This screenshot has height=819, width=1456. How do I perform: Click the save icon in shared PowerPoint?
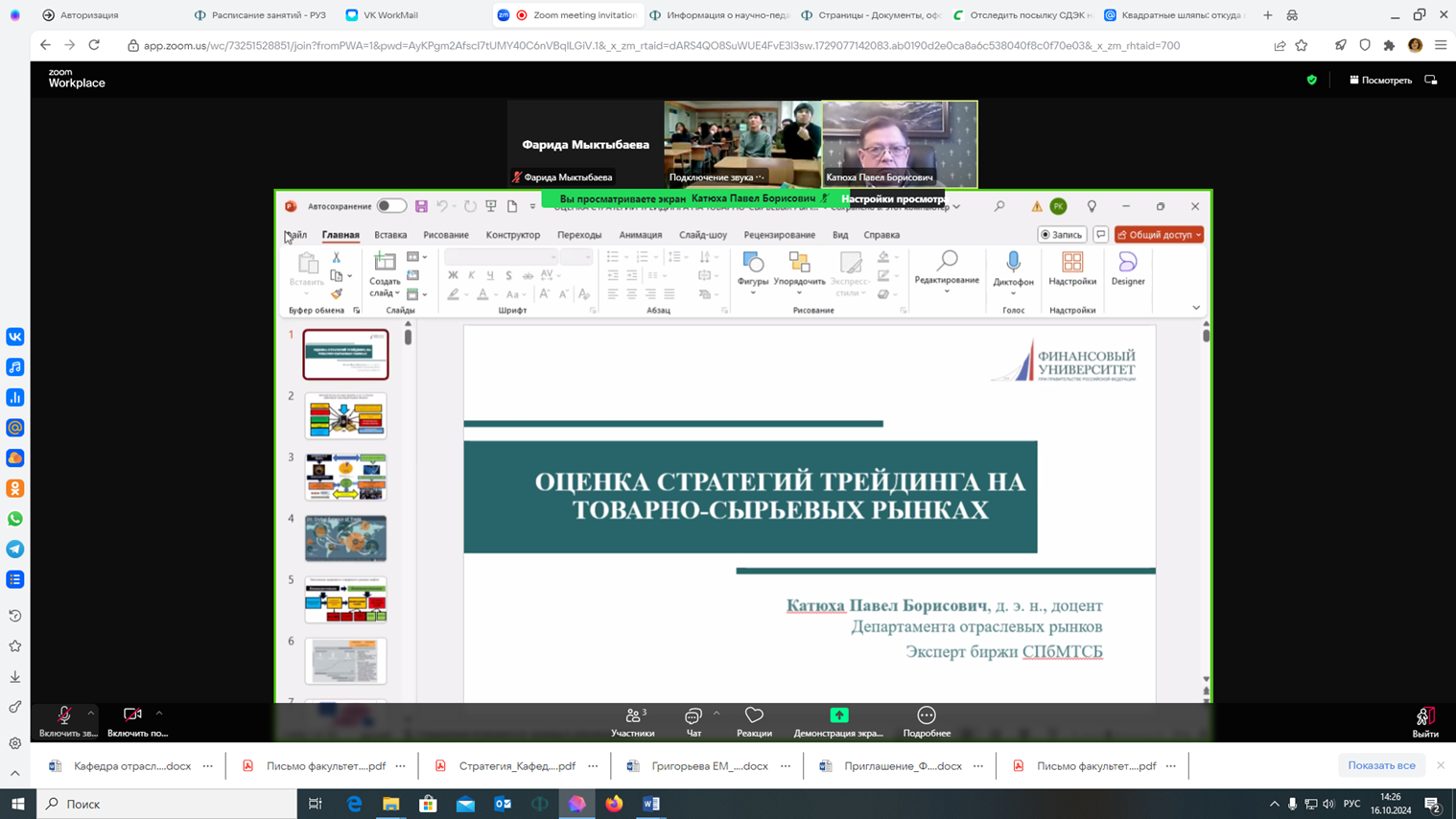point(421,206)
